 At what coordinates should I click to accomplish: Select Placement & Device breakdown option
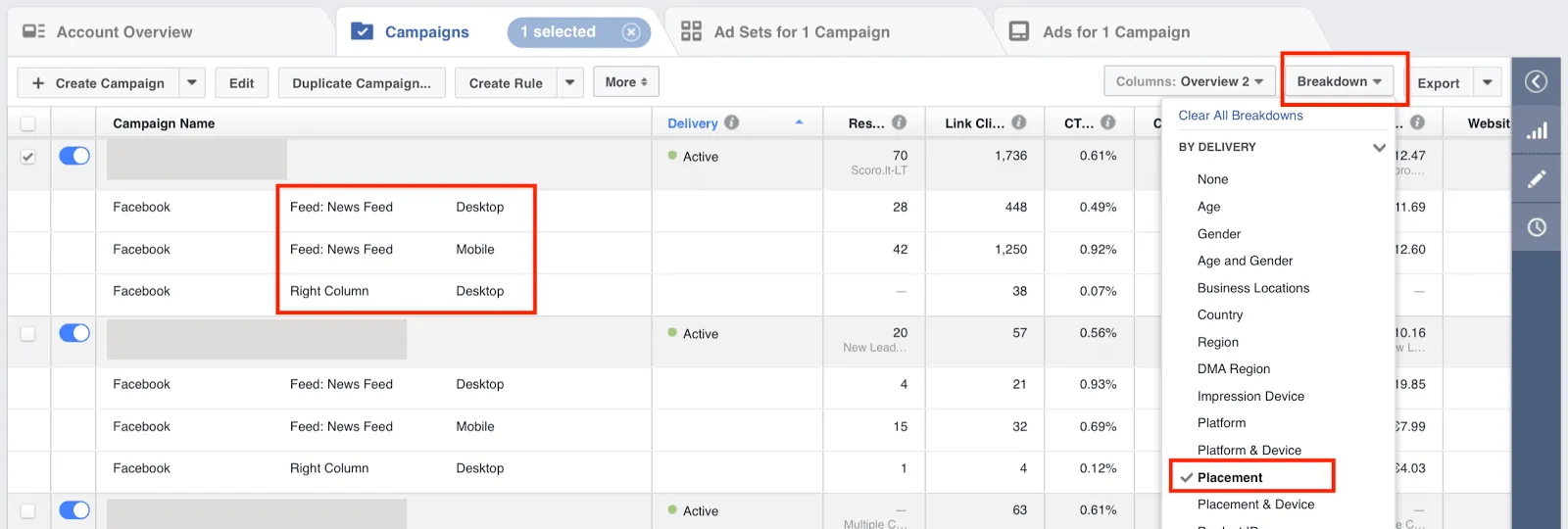[x=1255, y=505]
